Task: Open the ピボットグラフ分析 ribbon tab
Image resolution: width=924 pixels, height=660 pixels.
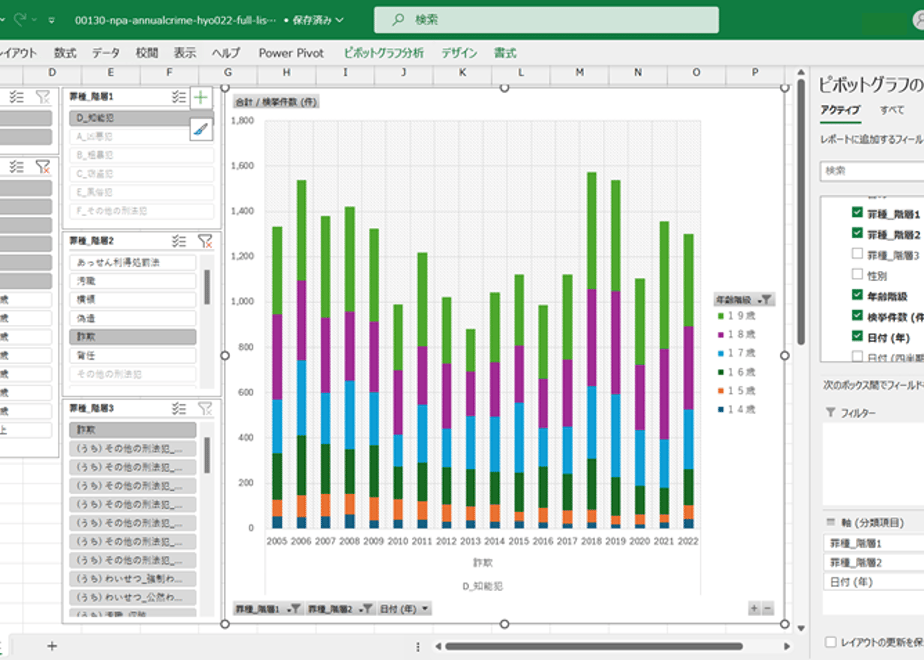Action: pyautogui.click(x=384, y=53)
